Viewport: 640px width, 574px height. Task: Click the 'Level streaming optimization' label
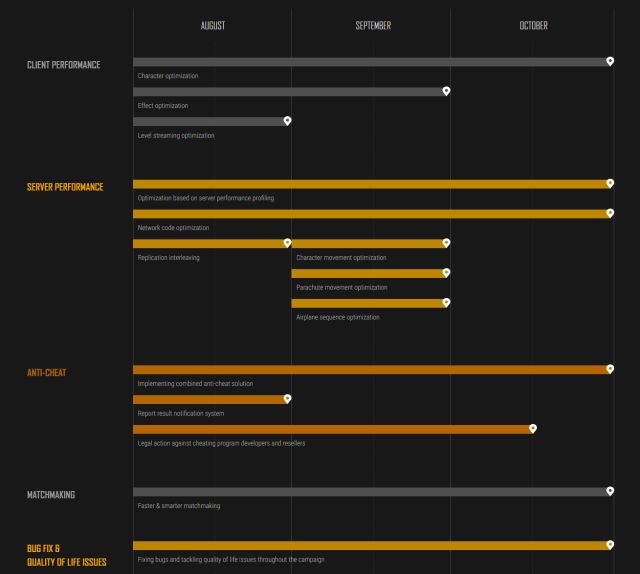click(176, 136)
